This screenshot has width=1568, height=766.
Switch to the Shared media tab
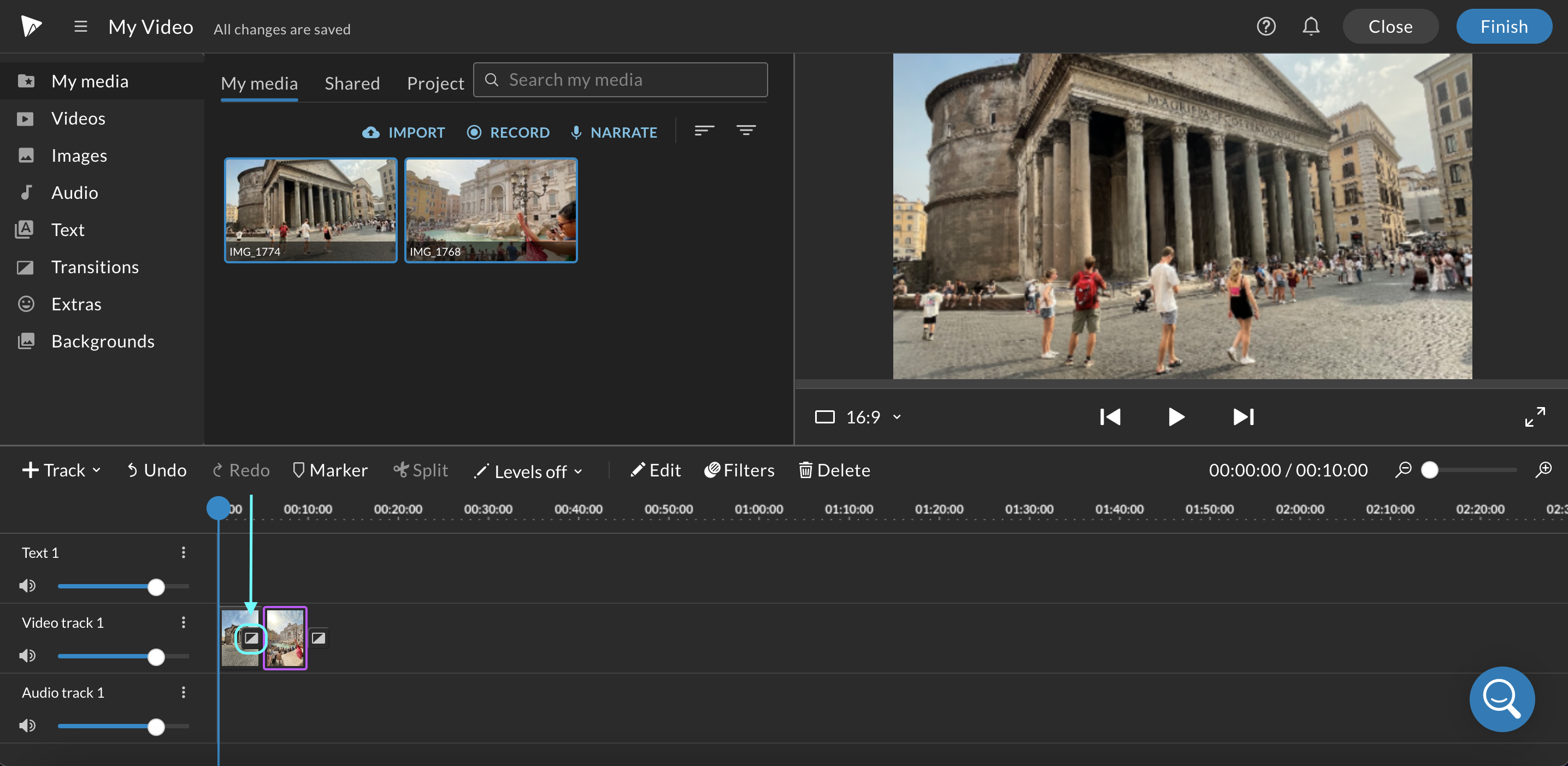click(x=352, y=81)
